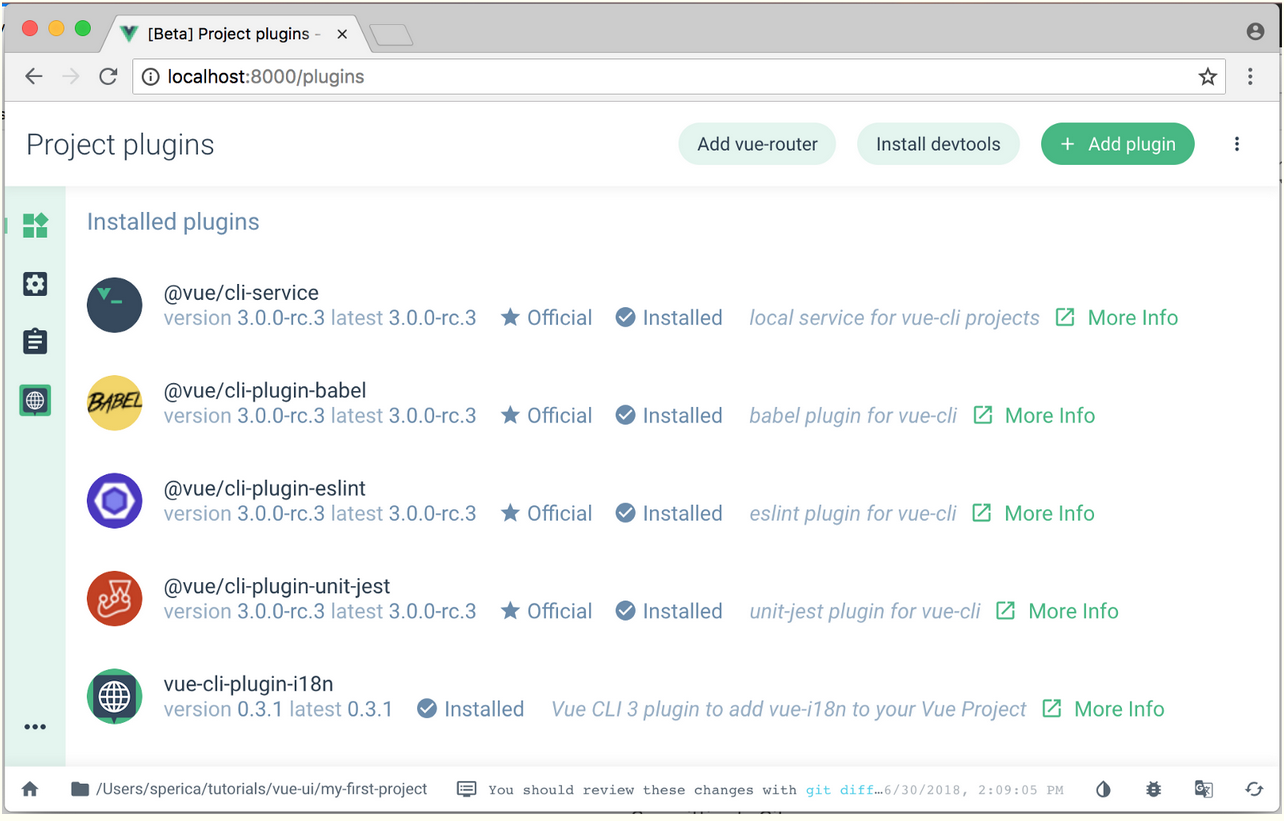Open More Info for @vue/cli-plugin-unit-jest

coord(1057,611)
